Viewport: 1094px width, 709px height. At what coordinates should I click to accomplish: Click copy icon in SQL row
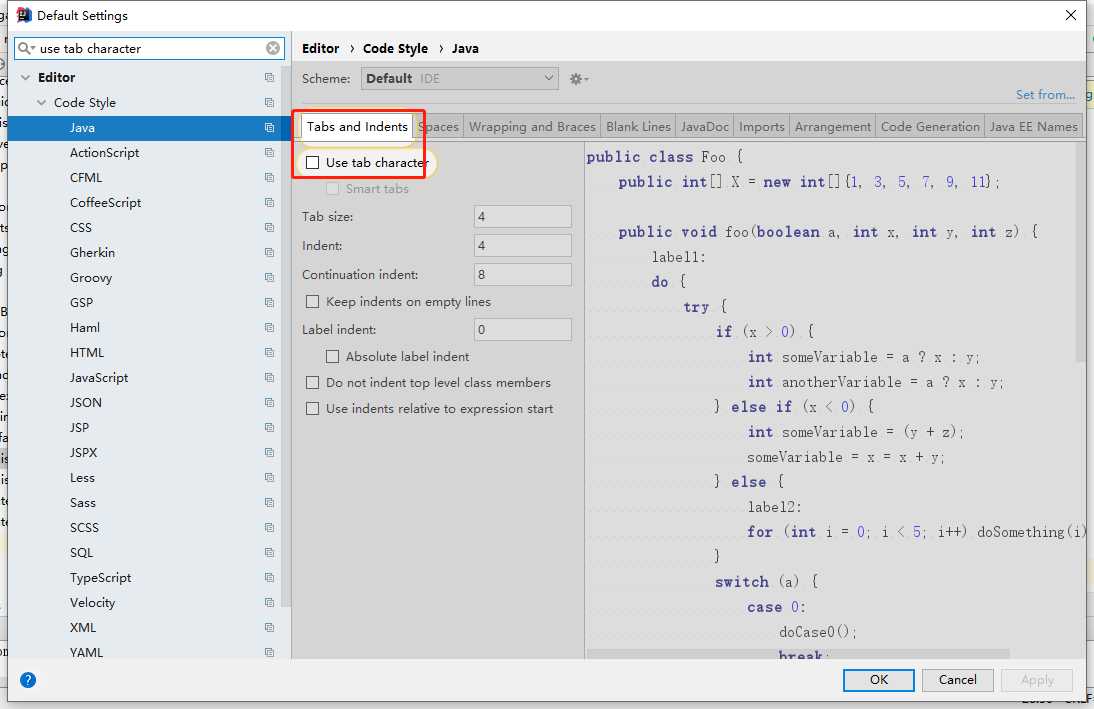pos(269,553)
